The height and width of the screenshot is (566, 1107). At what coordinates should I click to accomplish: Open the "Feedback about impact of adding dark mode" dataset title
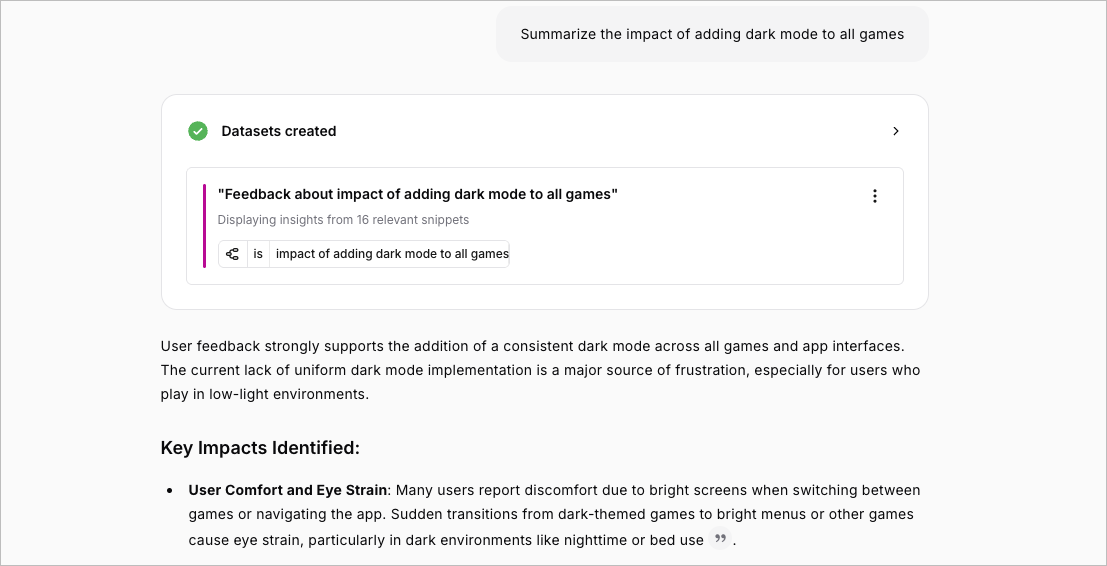(417, 195)
